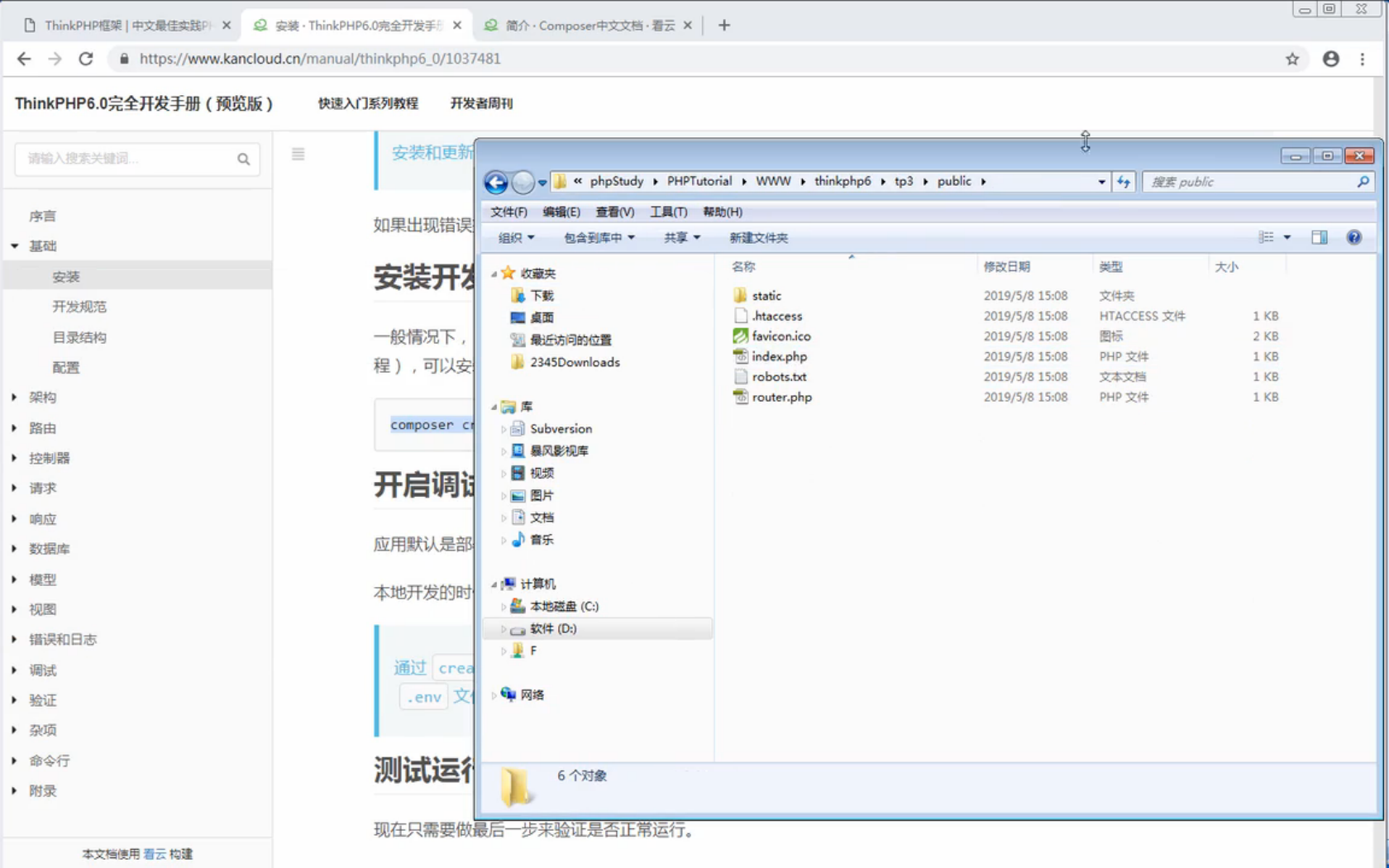
Task: Click the browser forward arrow
Action: [x=55, y=59]
